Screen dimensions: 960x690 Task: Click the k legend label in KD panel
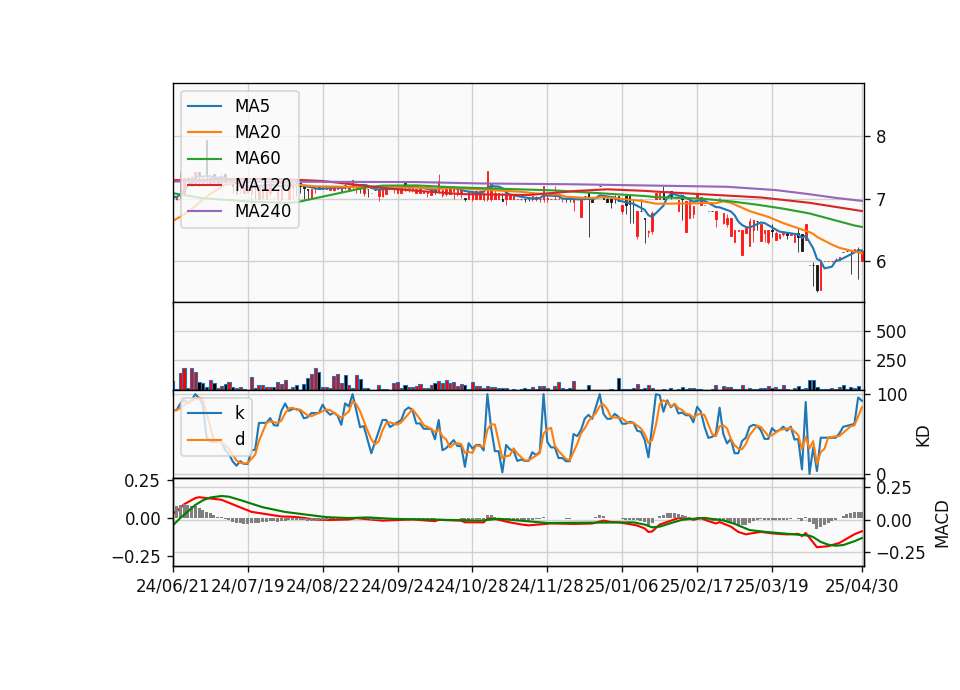(239, 413)
